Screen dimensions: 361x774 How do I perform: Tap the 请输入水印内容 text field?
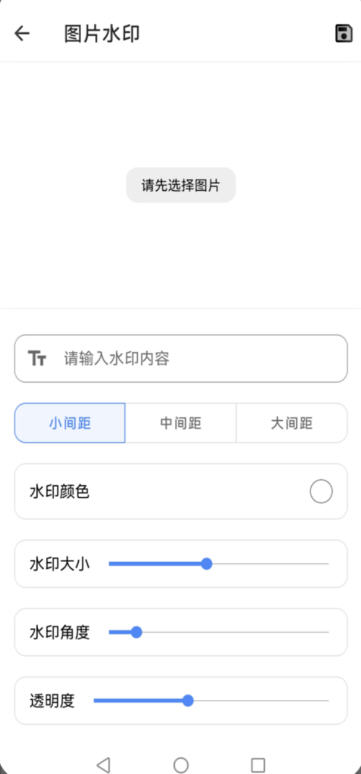tap(181, 358)
